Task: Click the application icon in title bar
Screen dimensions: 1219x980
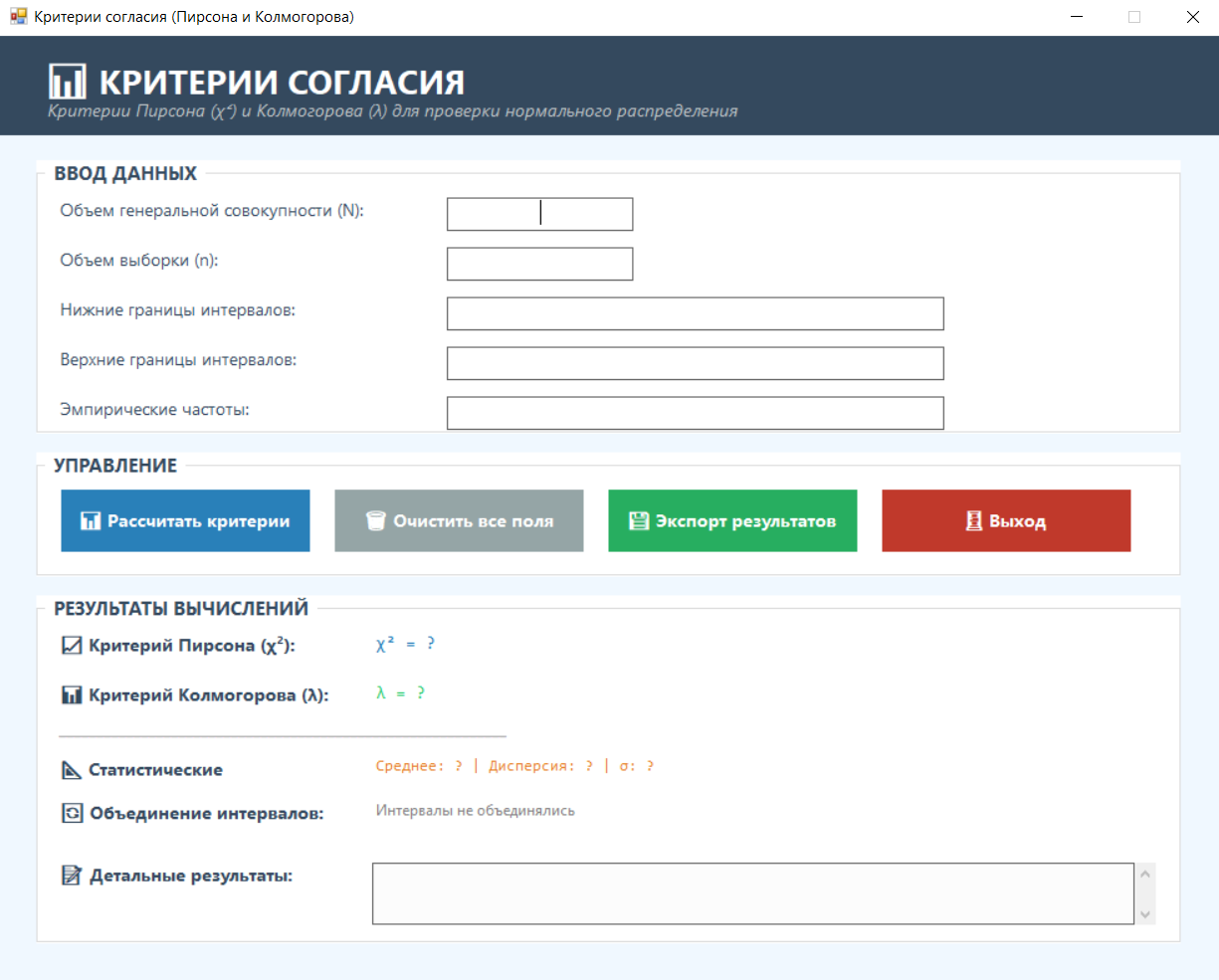Action: pyautogui.click(x=18, y=17)
